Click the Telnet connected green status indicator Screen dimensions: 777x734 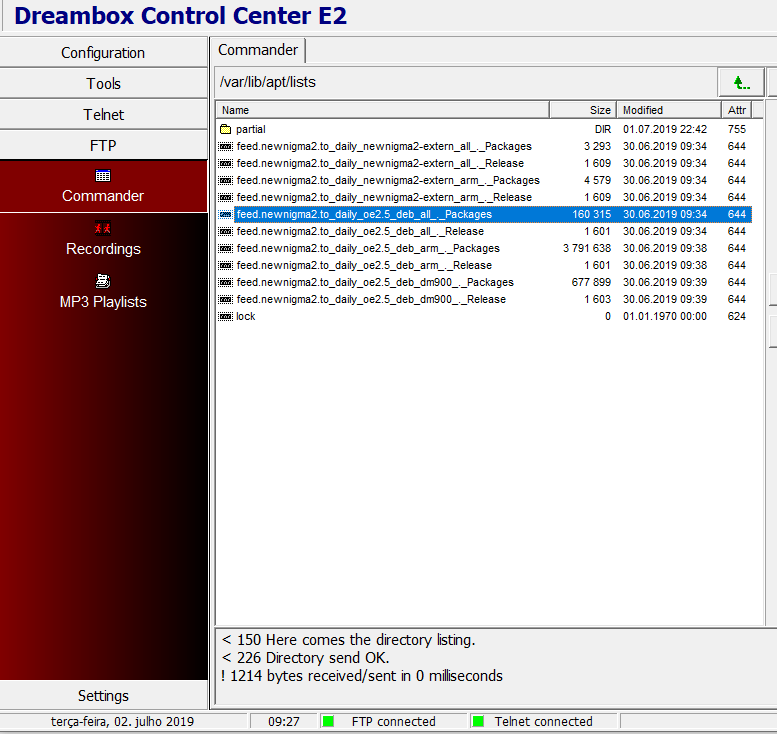pyautogui.click(x=478, y=721)
